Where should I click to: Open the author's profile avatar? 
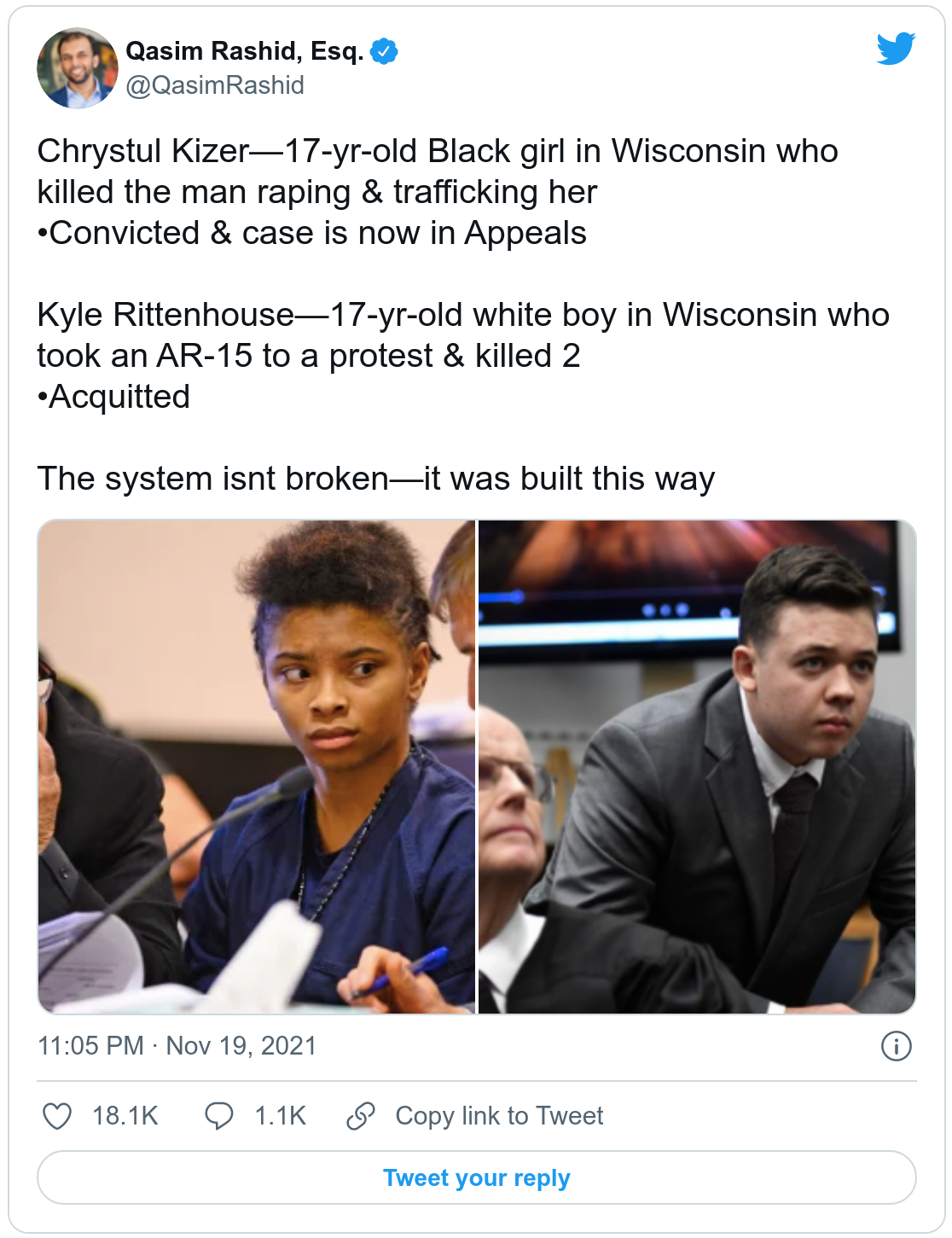(78, 68)
